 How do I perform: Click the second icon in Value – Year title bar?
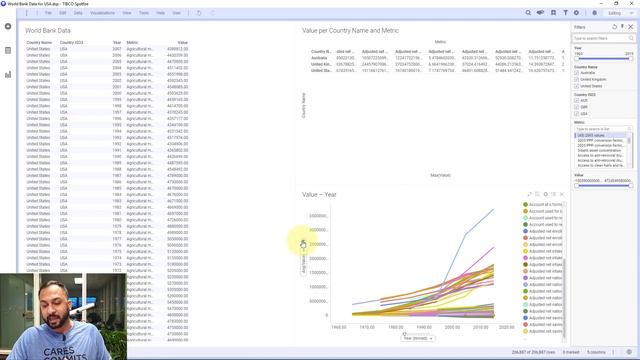(x=537, y=194)
